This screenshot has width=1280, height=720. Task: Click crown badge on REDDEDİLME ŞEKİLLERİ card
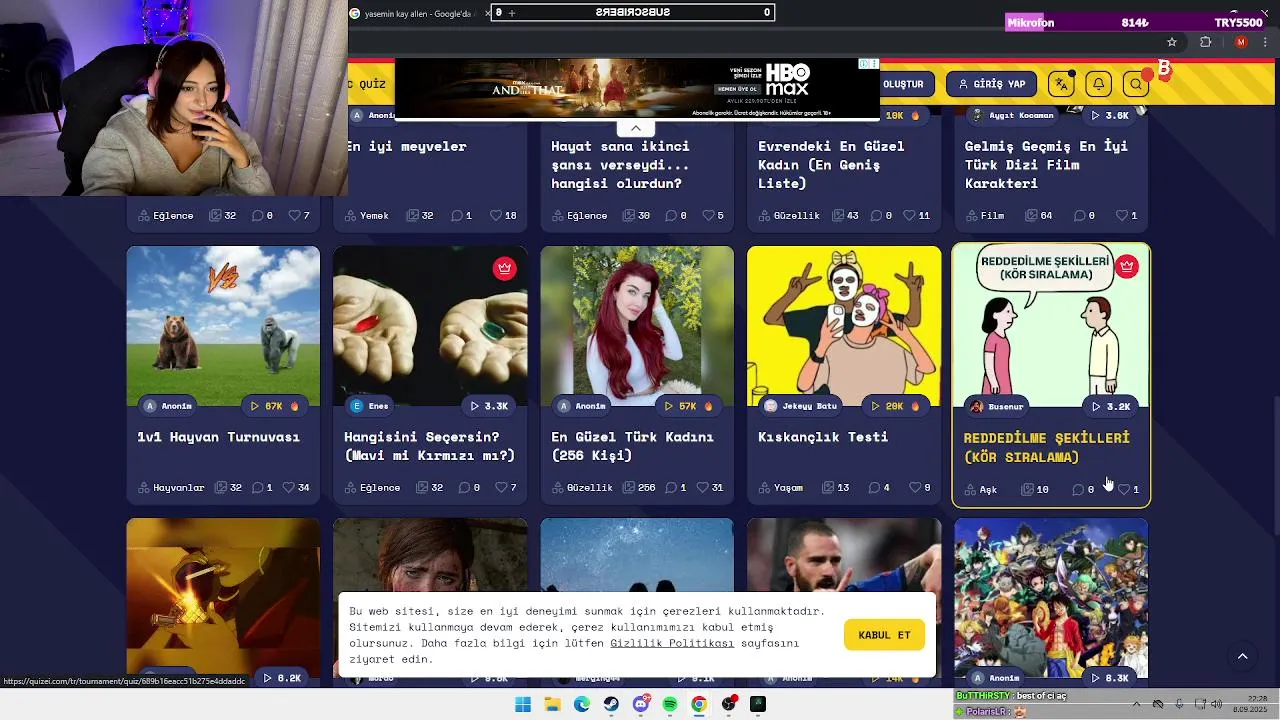click(1127, 266)
